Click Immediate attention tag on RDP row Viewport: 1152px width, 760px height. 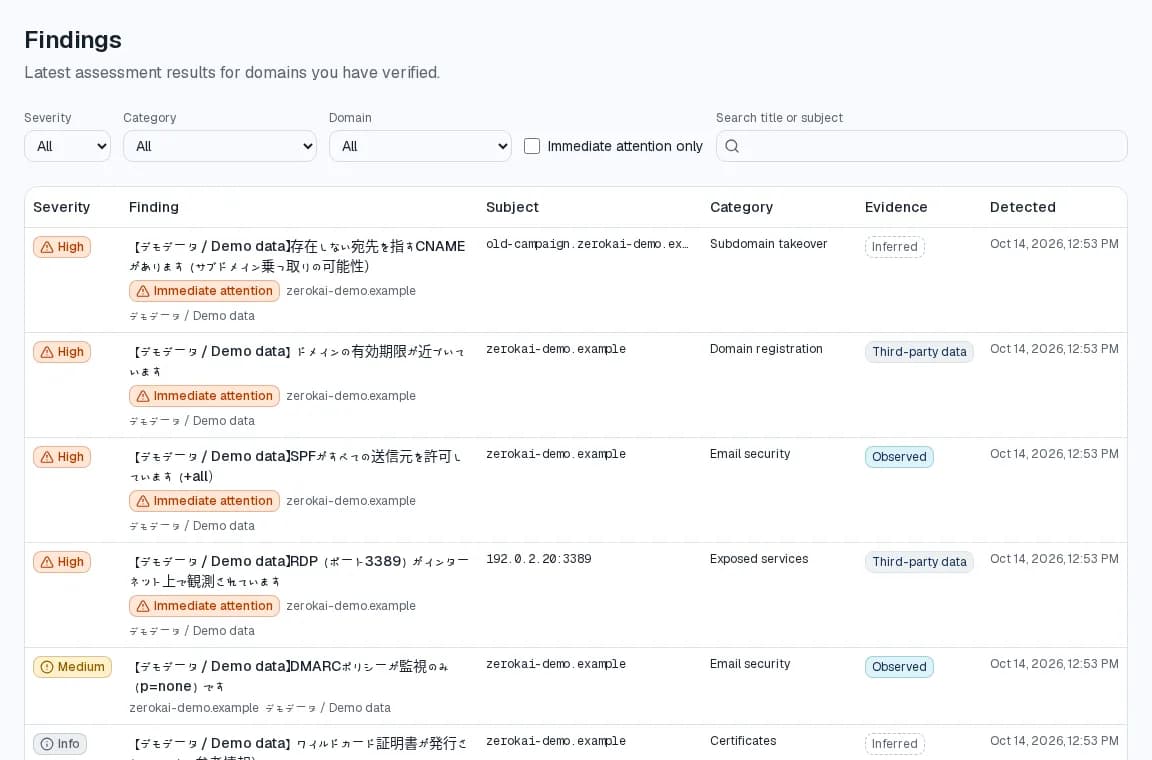204,606
